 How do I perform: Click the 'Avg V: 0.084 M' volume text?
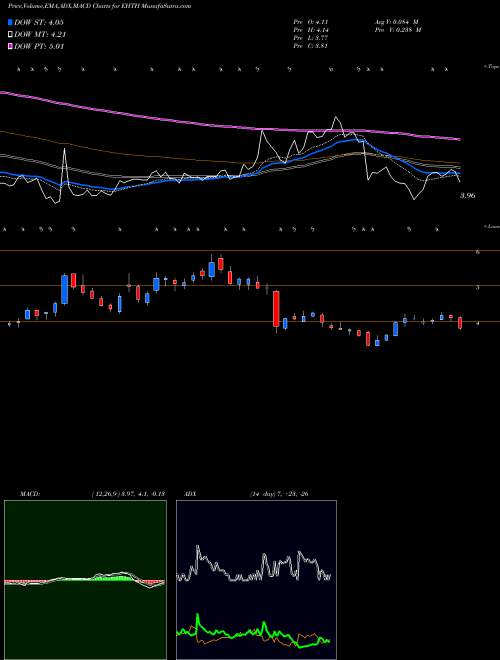(x=396, y=21)
